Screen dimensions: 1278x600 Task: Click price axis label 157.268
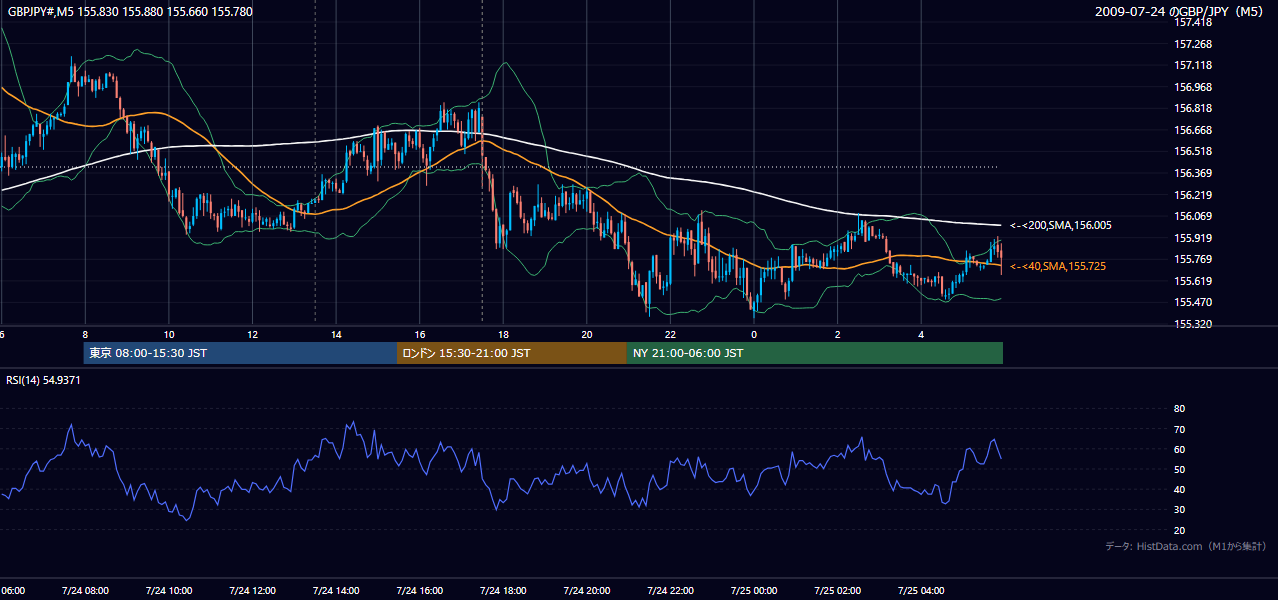point(1192,44)
